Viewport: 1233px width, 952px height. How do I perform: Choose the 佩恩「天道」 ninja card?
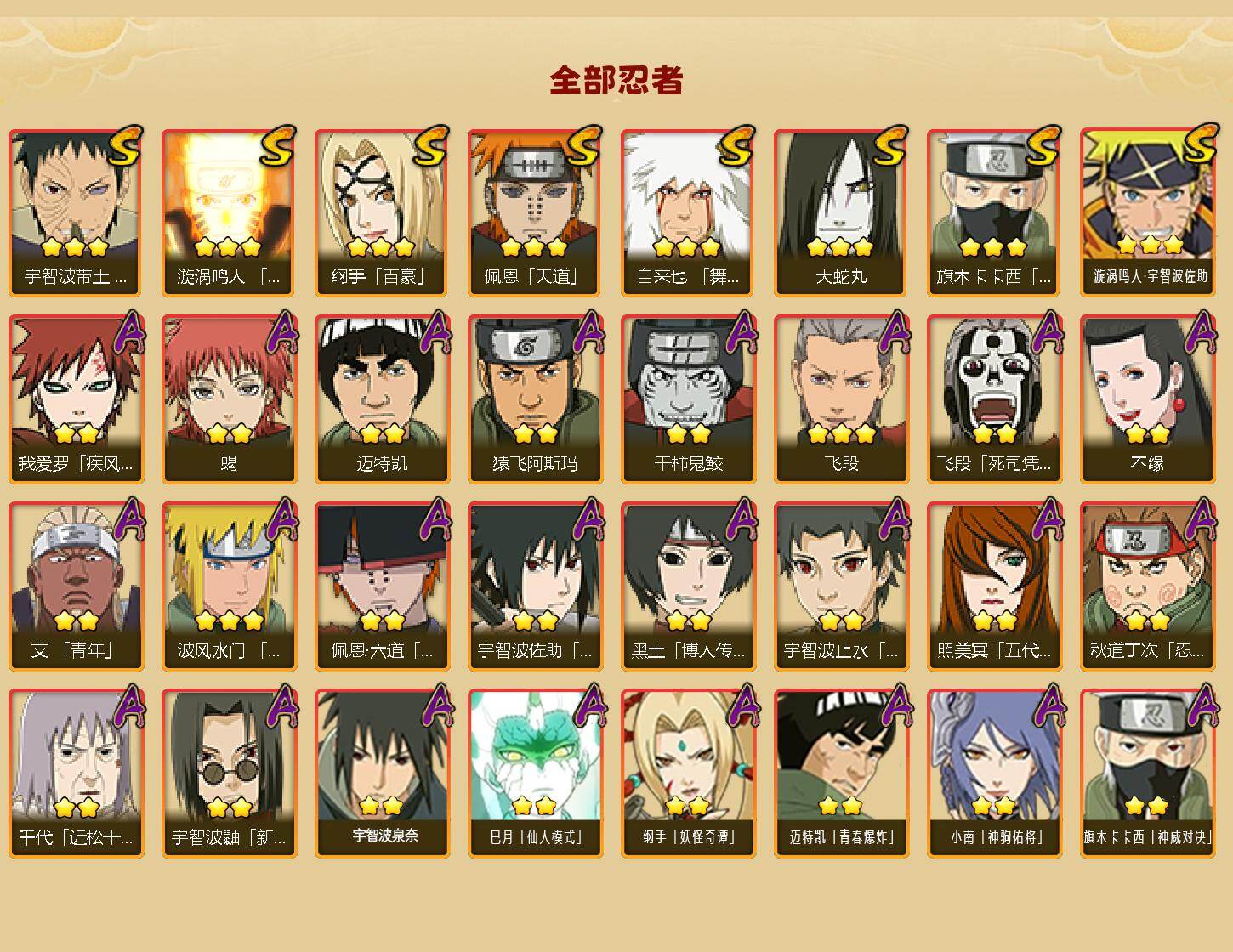click(x=535, y=212)
